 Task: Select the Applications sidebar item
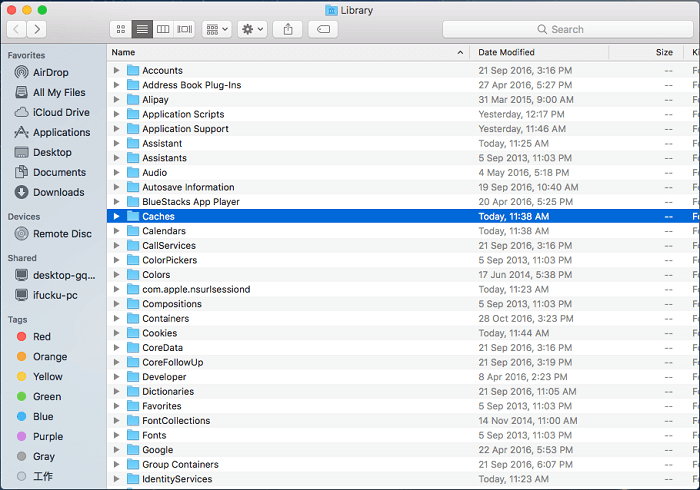pyautogui.click(x=61, y=133)
